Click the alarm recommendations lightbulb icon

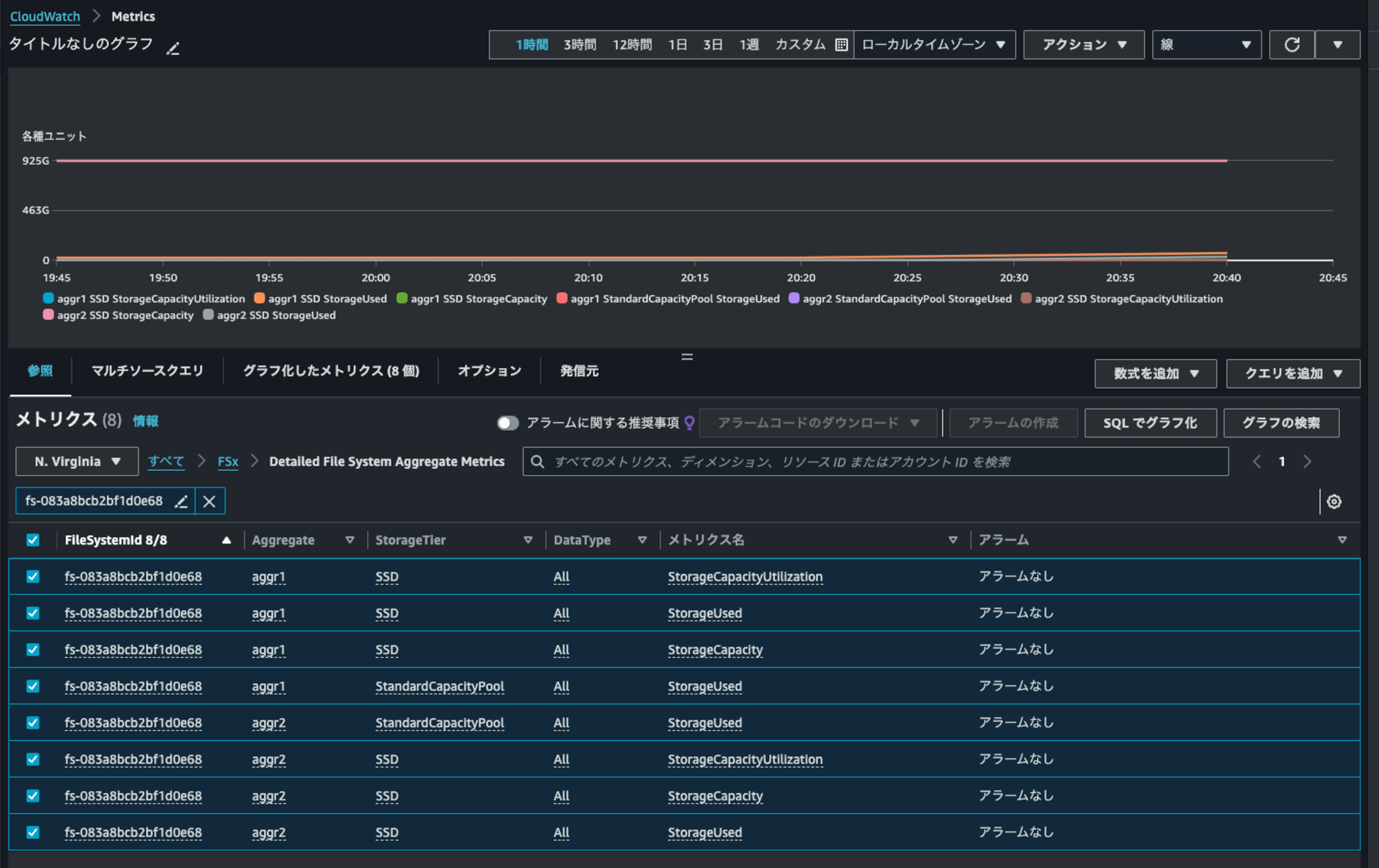pyautogui.click(x=689, y=423)
